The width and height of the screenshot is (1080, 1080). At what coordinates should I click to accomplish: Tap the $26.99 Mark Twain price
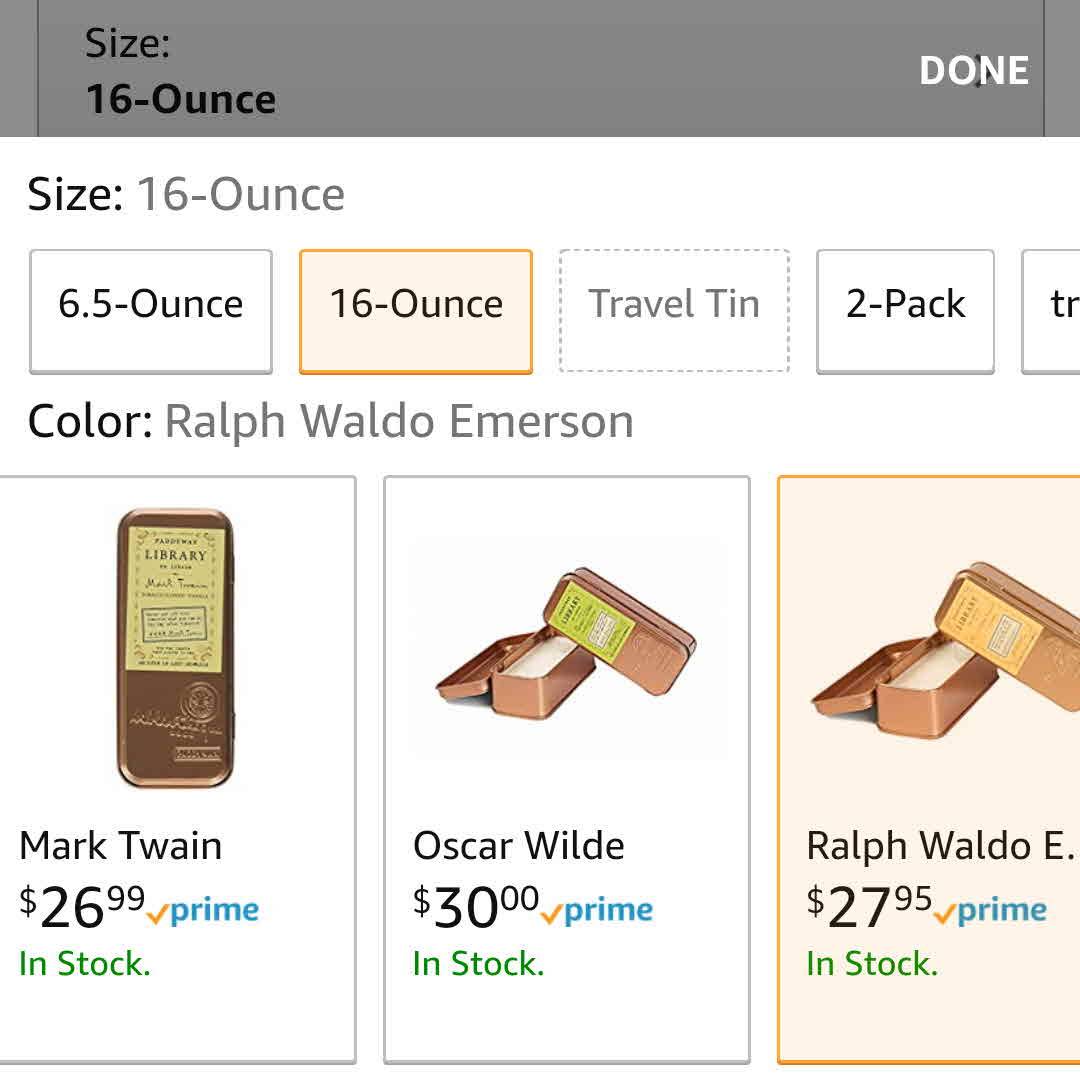(x=83, y=907)
